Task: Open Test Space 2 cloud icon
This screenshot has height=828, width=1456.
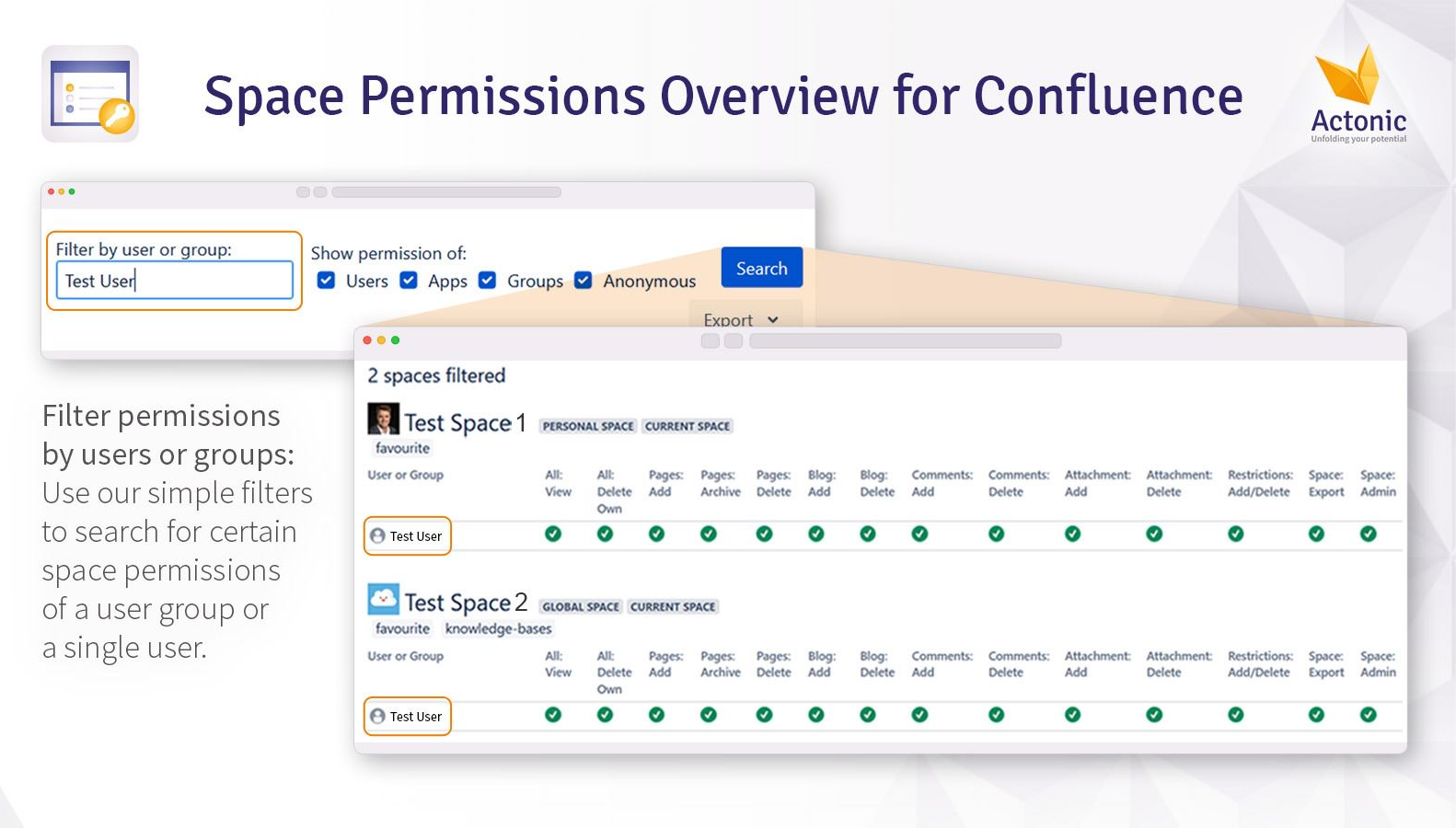Action: click(383, 599)
